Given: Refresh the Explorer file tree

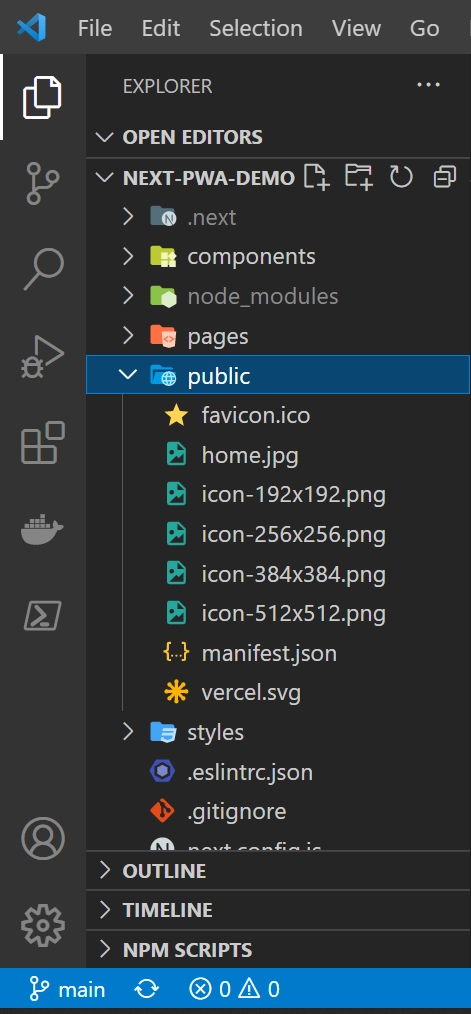Looking at the screenshot, I should click(x=401, y=177).
